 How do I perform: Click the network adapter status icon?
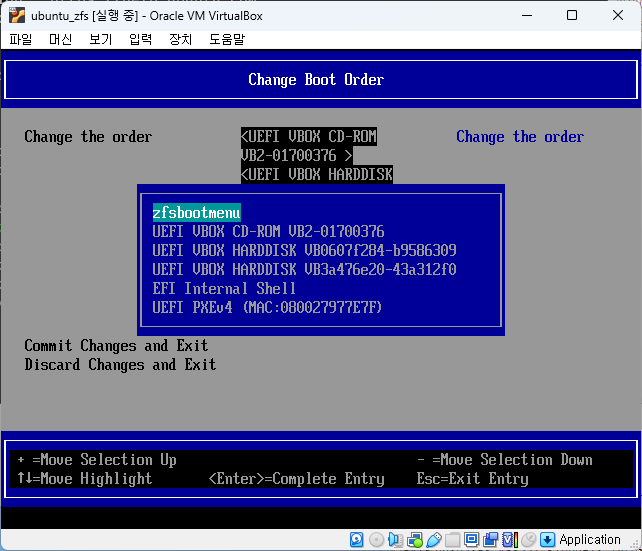coord(414,540)
